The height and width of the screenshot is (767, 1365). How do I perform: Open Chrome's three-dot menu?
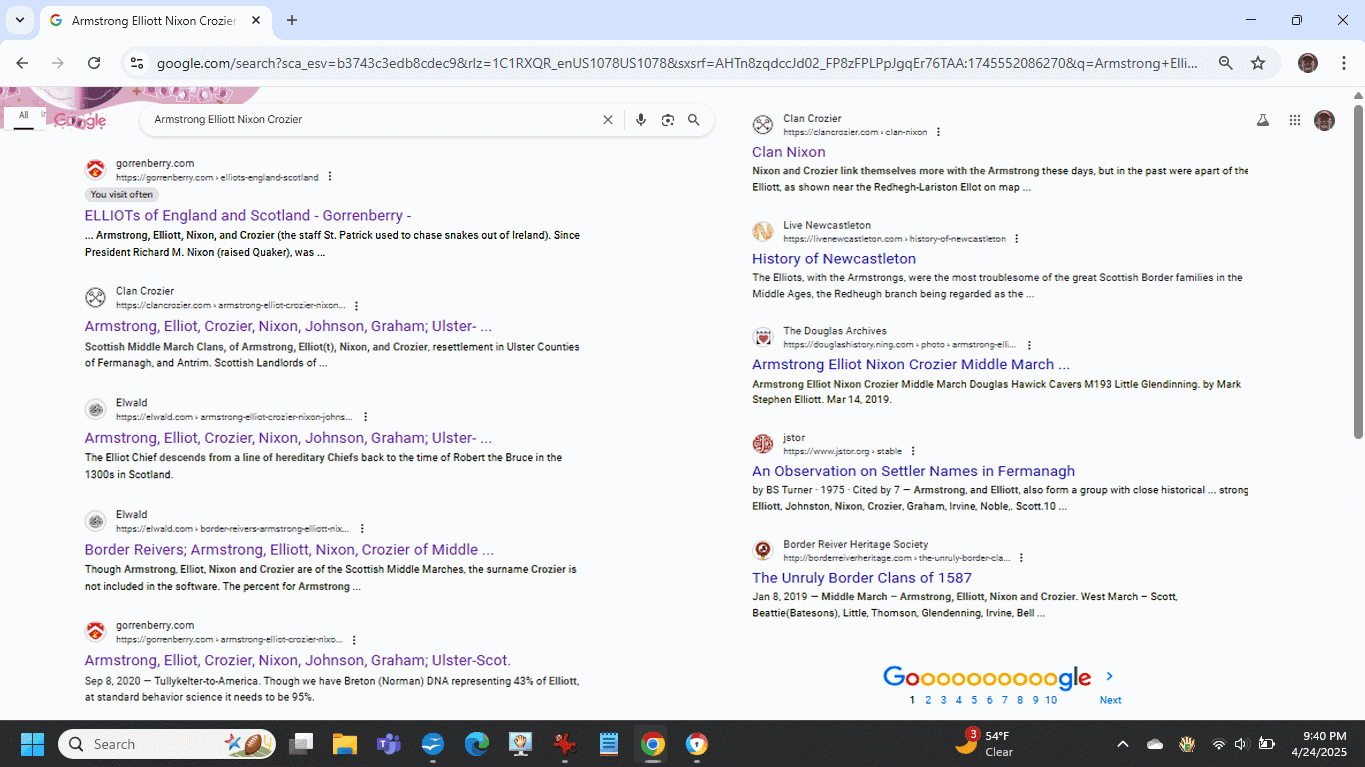(x=1343, y=63)
